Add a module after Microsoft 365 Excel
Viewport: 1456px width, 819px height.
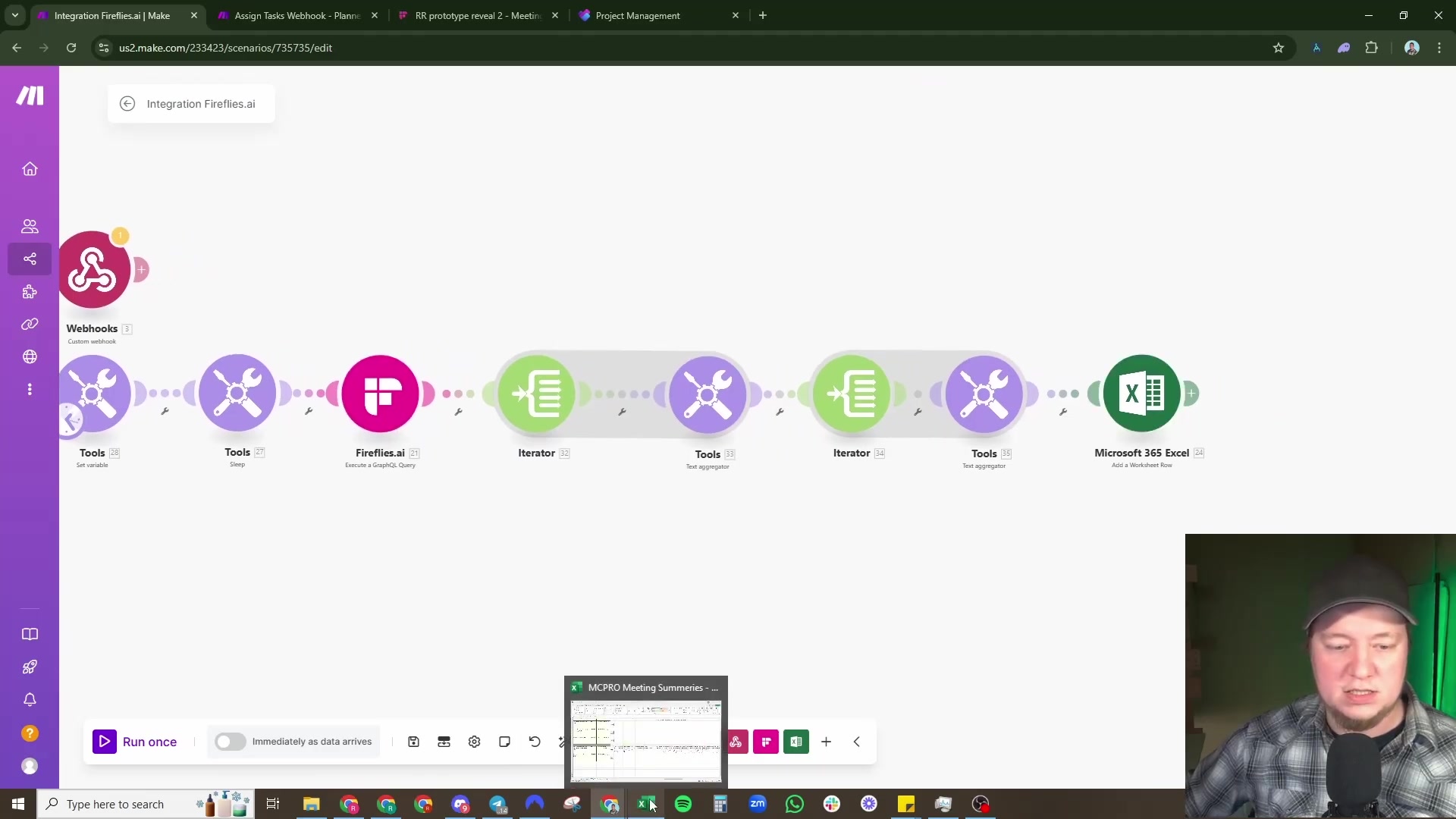[1191, 393]
